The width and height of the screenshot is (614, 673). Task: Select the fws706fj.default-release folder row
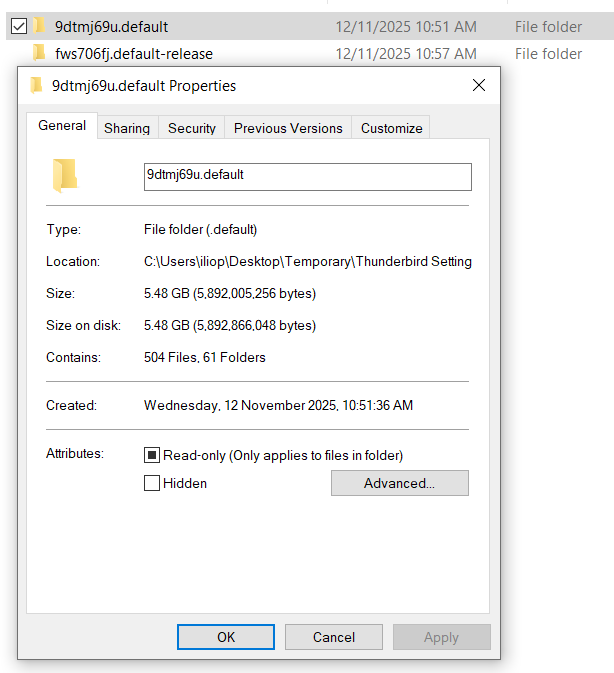(x=310, y=53)
